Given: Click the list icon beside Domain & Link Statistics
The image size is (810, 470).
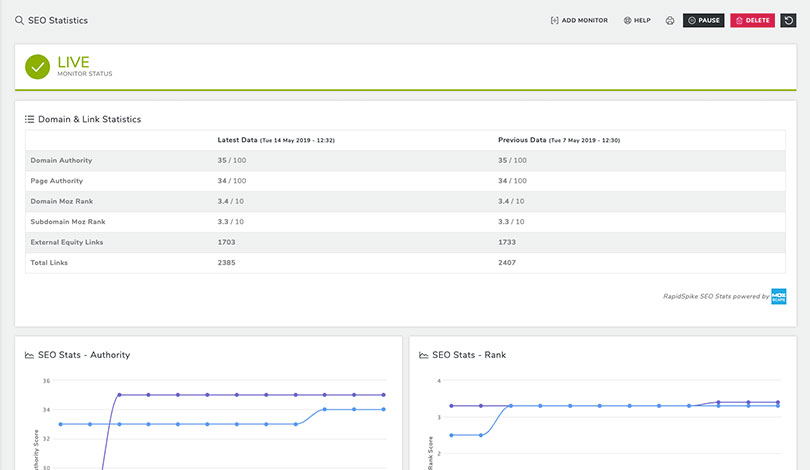Looking at the screenshot, I should pos(29,119).
